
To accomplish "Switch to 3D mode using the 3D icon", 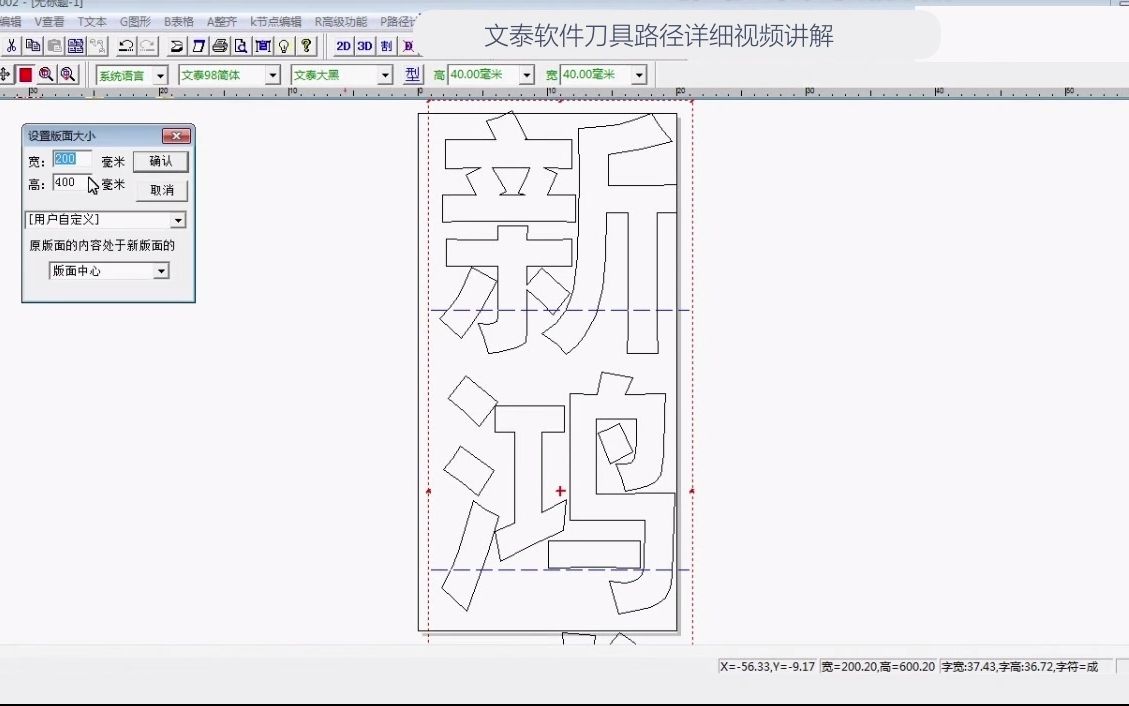I will tap(362, 45).
